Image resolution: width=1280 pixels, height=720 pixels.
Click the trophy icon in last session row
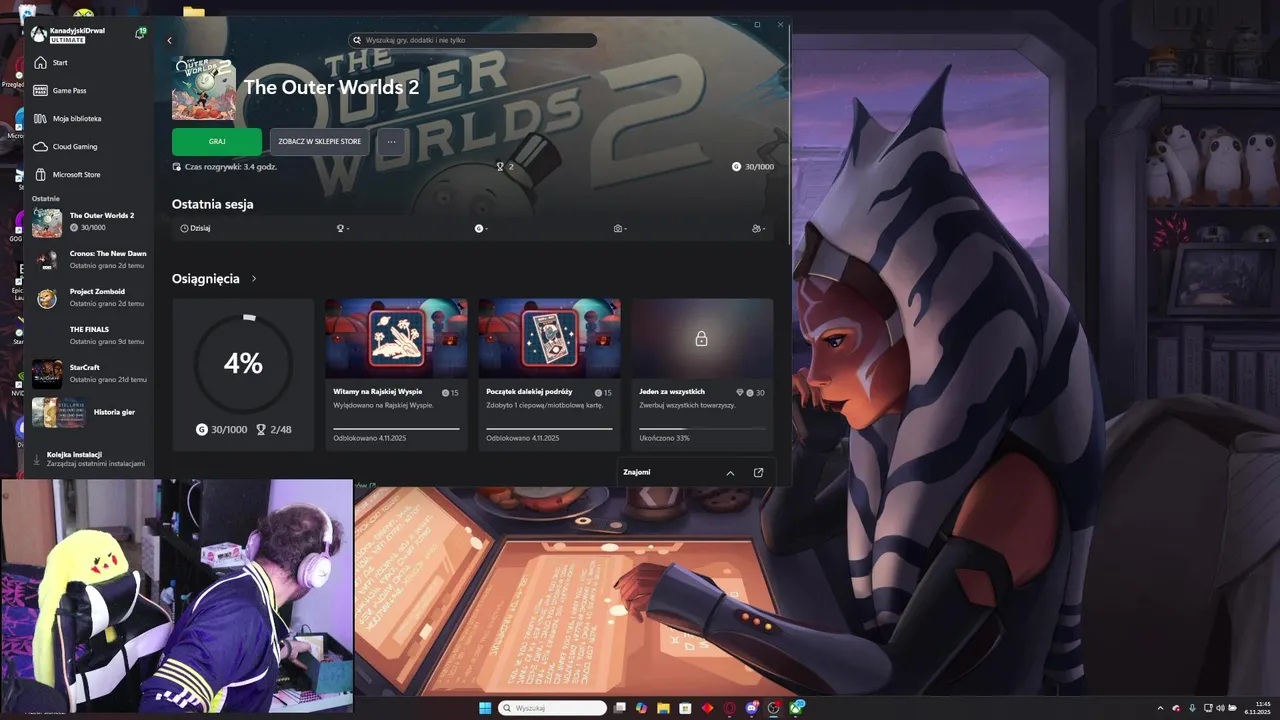(x=340, y=228)
